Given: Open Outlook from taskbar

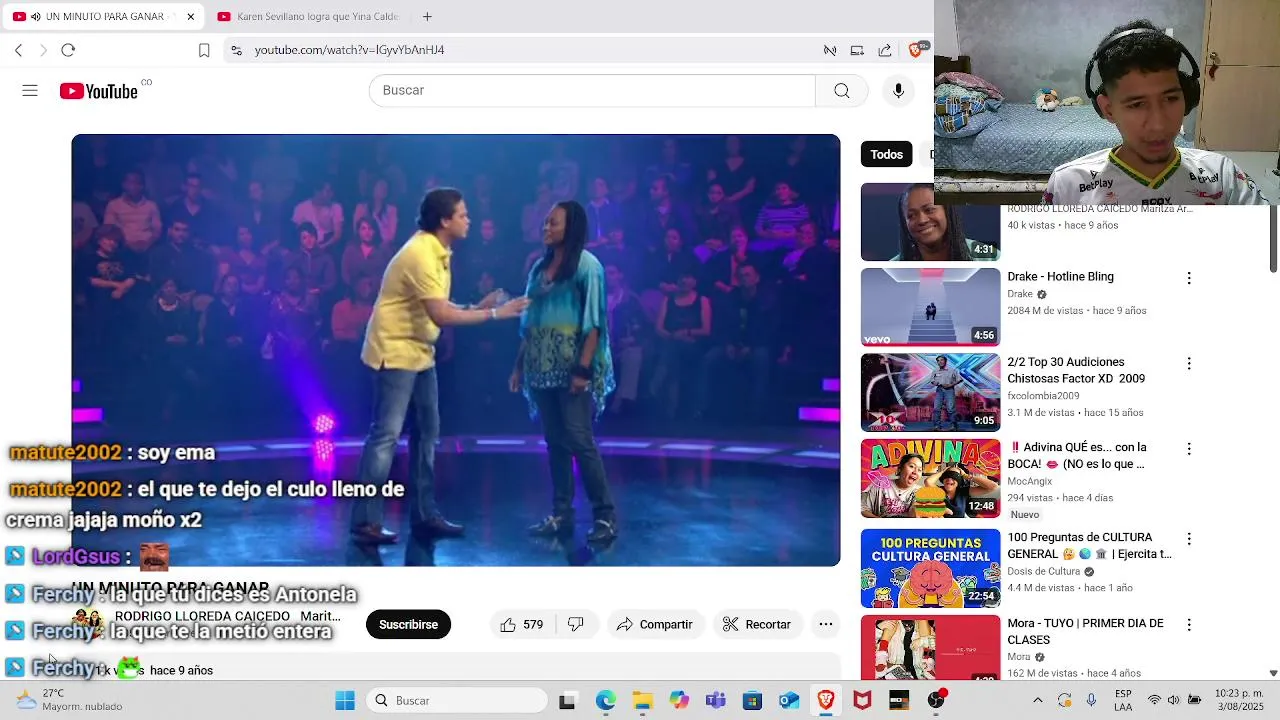Looking at the screenshot, I should 789,701.
